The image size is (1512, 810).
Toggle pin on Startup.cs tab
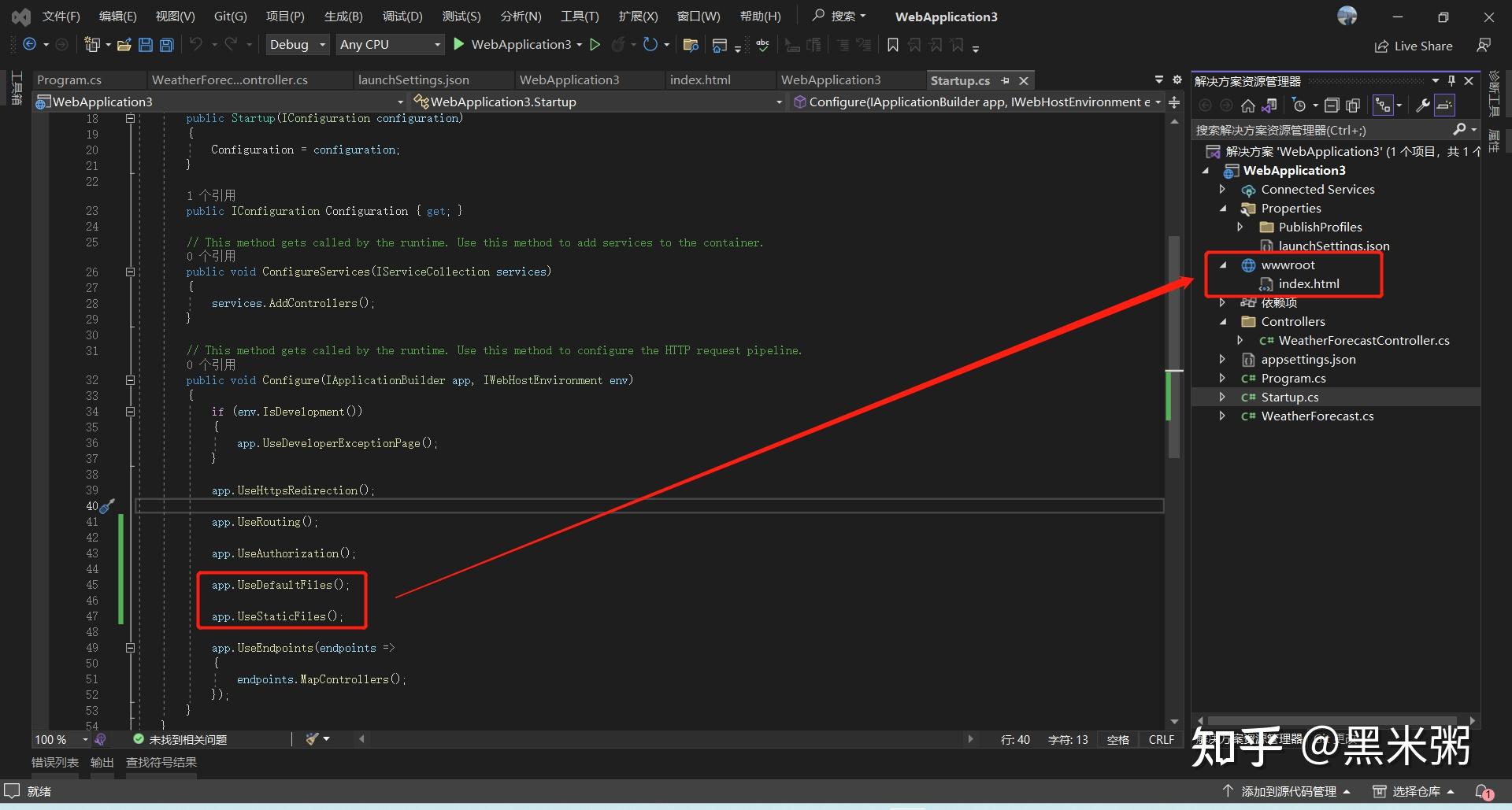[x=1005, y=80]
